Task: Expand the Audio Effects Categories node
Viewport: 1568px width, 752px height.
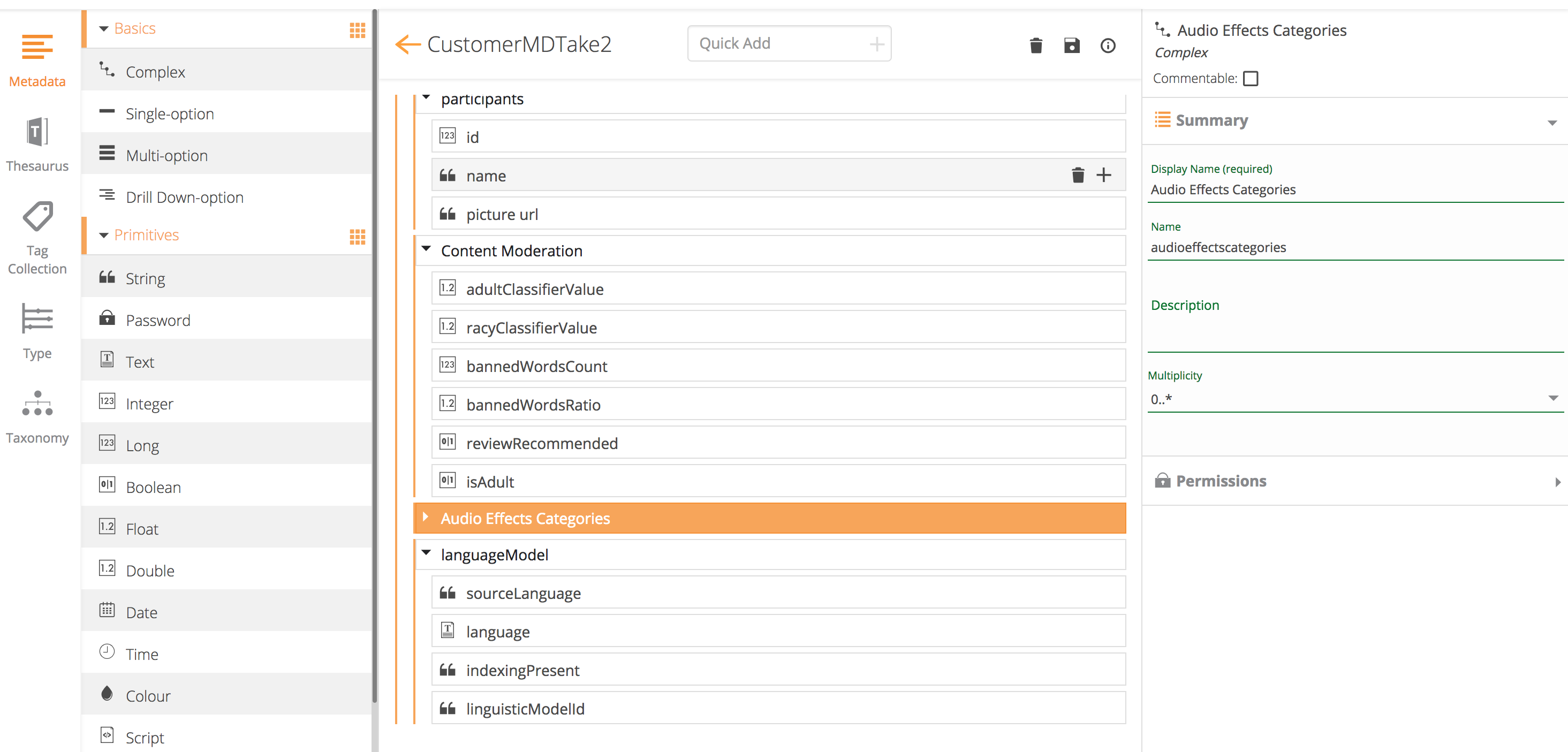Action: click(x=426, y=517)
